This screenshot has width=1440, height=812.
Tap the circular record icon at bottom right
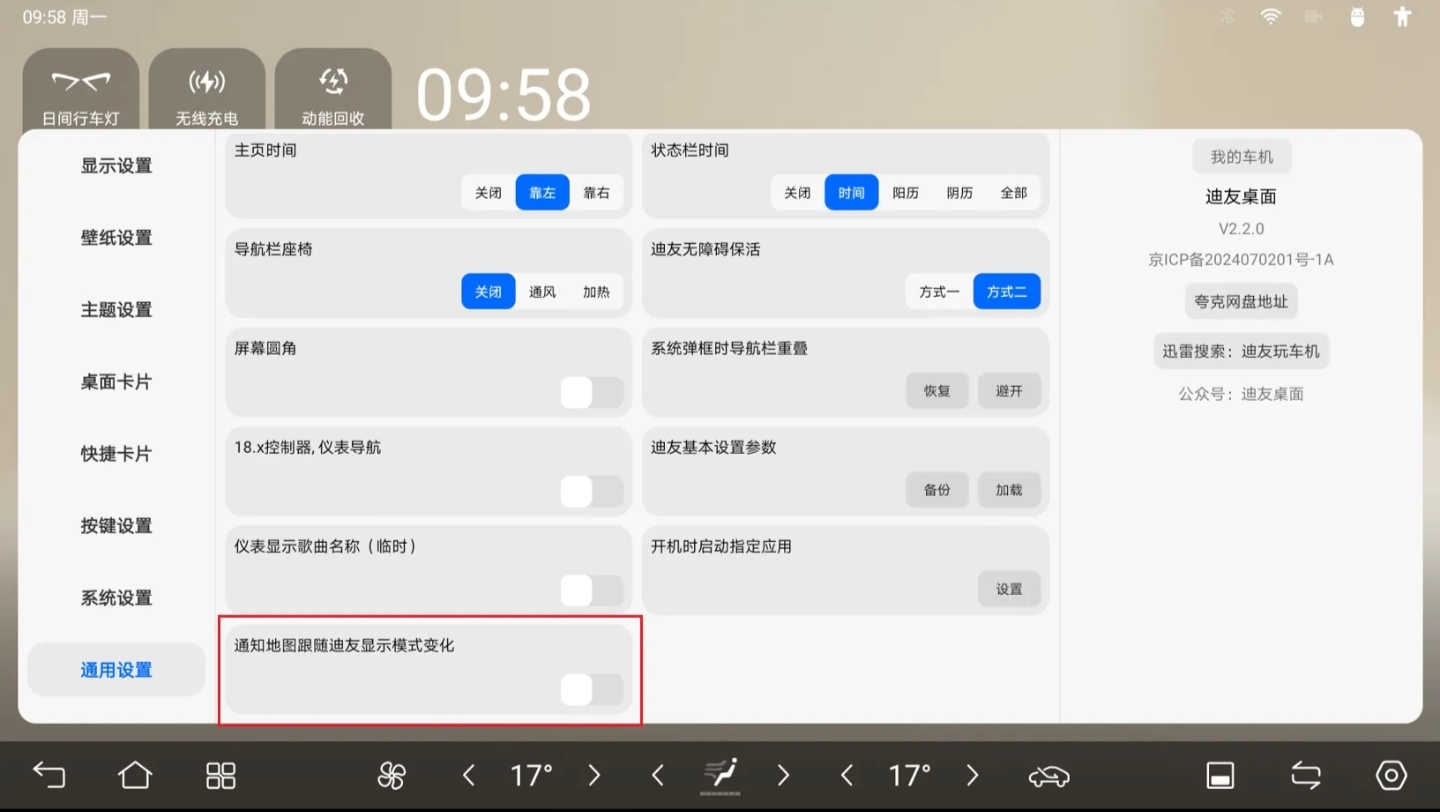pos(1392,775)
